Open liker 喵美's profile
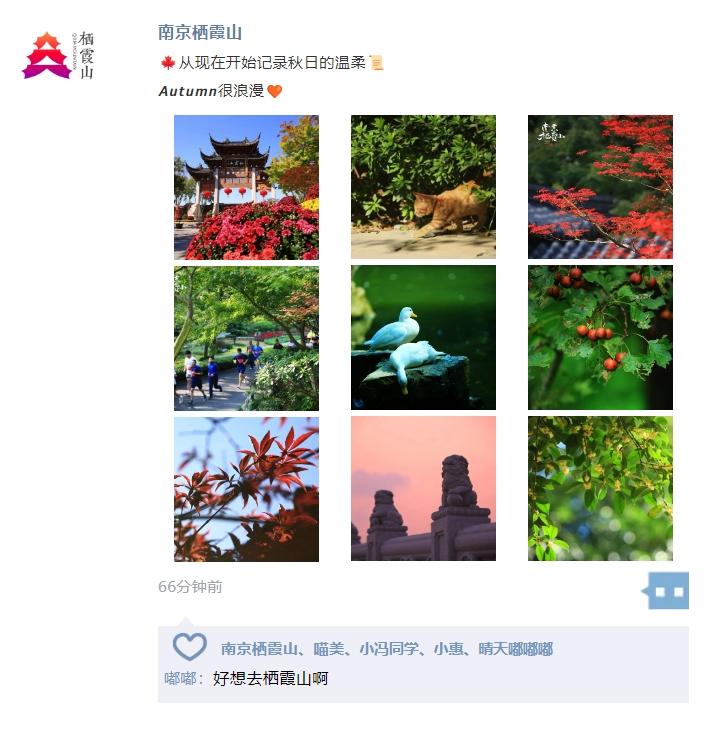 pos(329,649)
